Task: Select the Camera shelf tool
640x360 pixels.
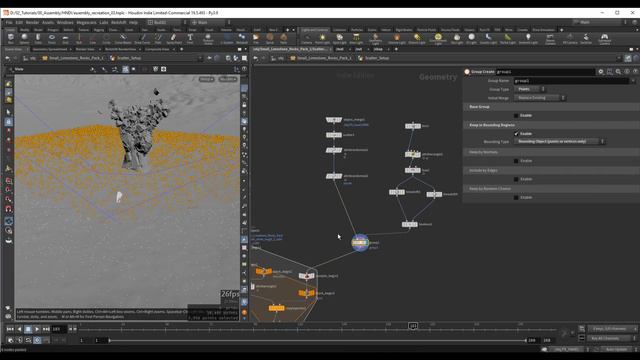Action: tap(307, 39)
